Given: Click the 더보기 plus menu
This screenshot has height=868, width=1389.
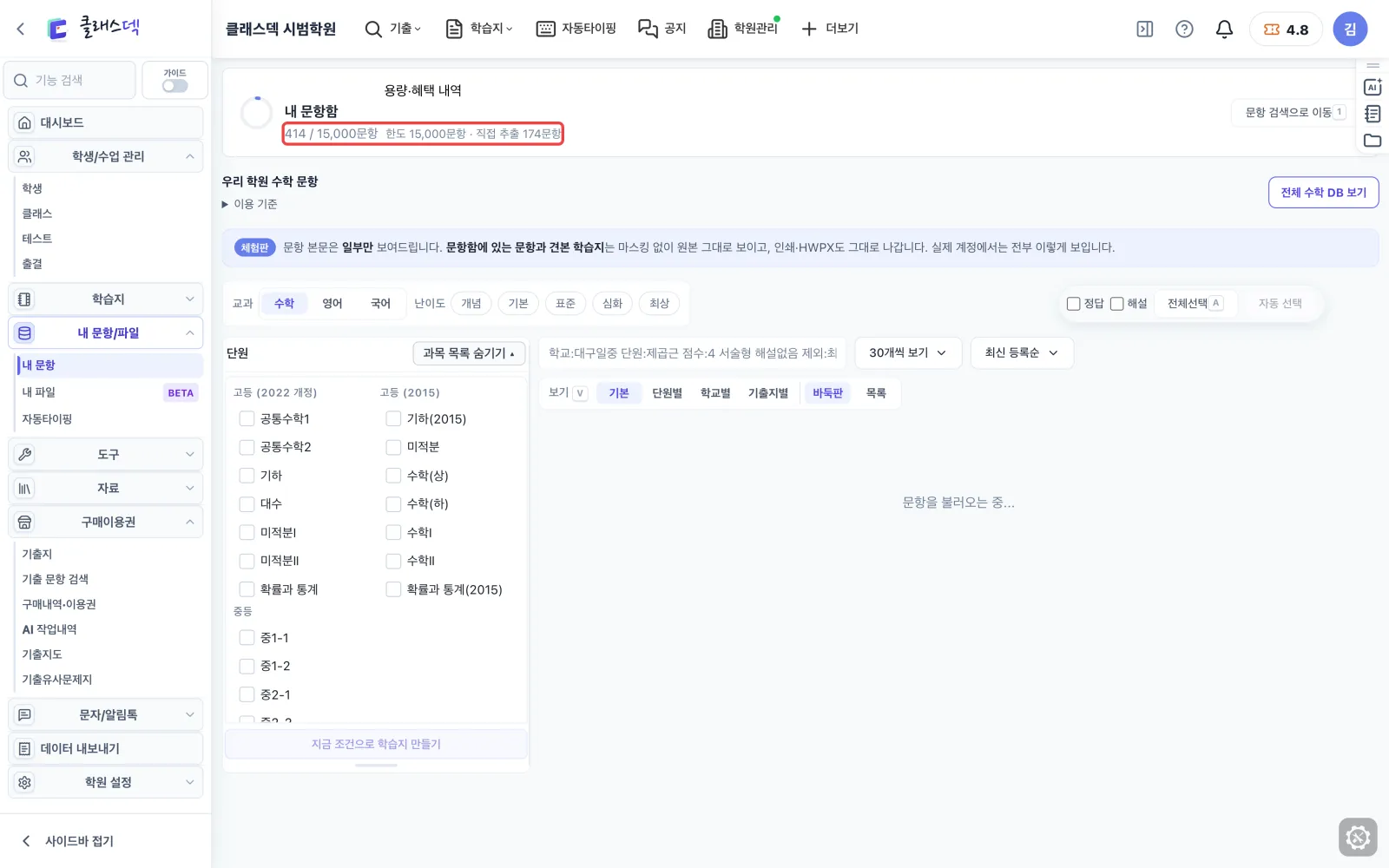Looking at the screenshot, I should coord(830,29).
